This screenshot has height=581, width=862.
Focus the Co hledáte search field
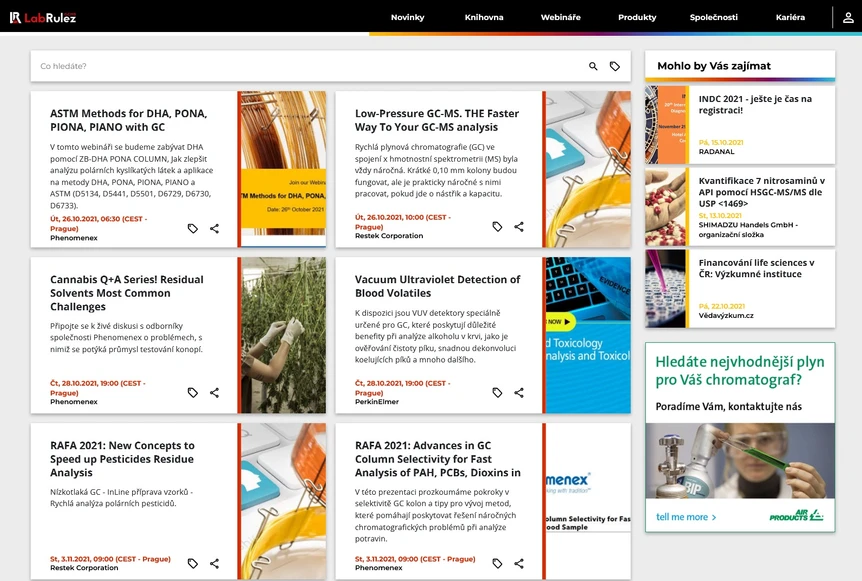(300, 66)
